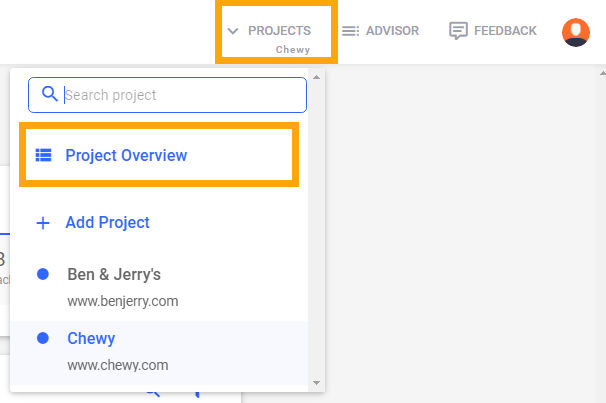Click the Chewy subtitle under PROJECTS
This screenshot has width=606, height=403.
pos(293,50)
